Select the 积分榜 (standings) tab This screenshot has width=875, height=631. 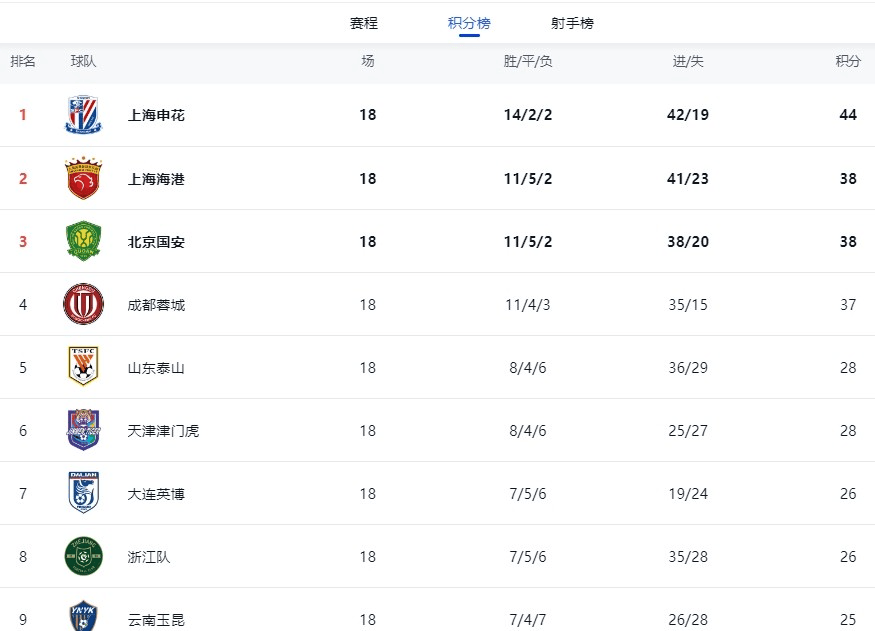(469, 23)
